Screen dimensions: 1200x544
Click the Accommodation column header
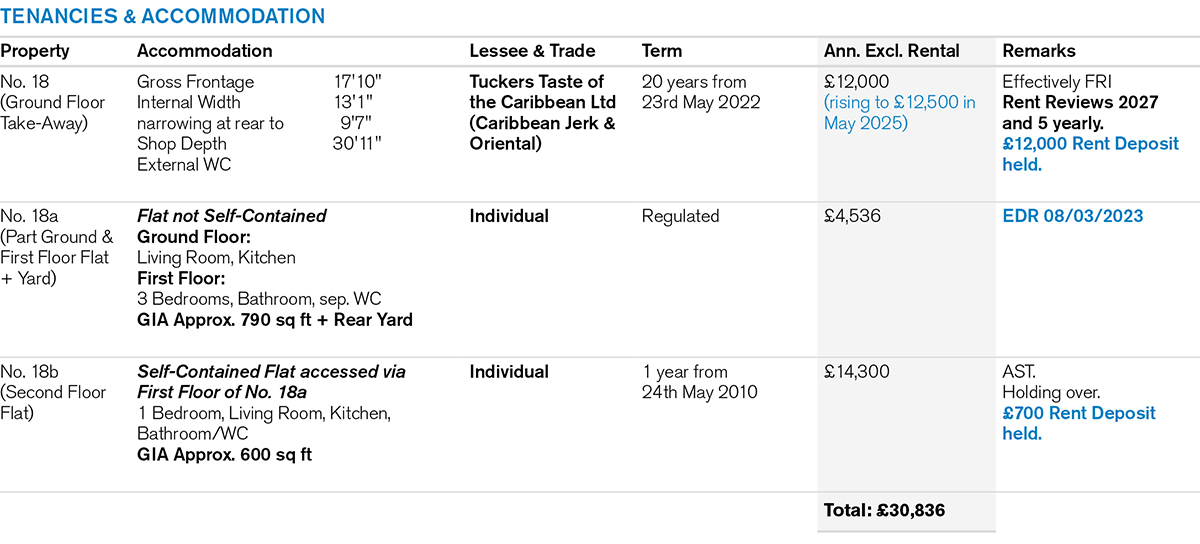(204, 51)
